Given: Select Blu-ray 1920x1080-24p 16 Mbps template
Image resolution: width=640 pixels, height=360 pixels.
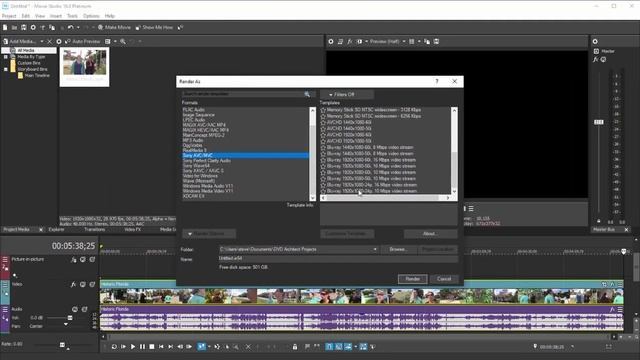Looking at the screenshot, I should pos(371,185).
